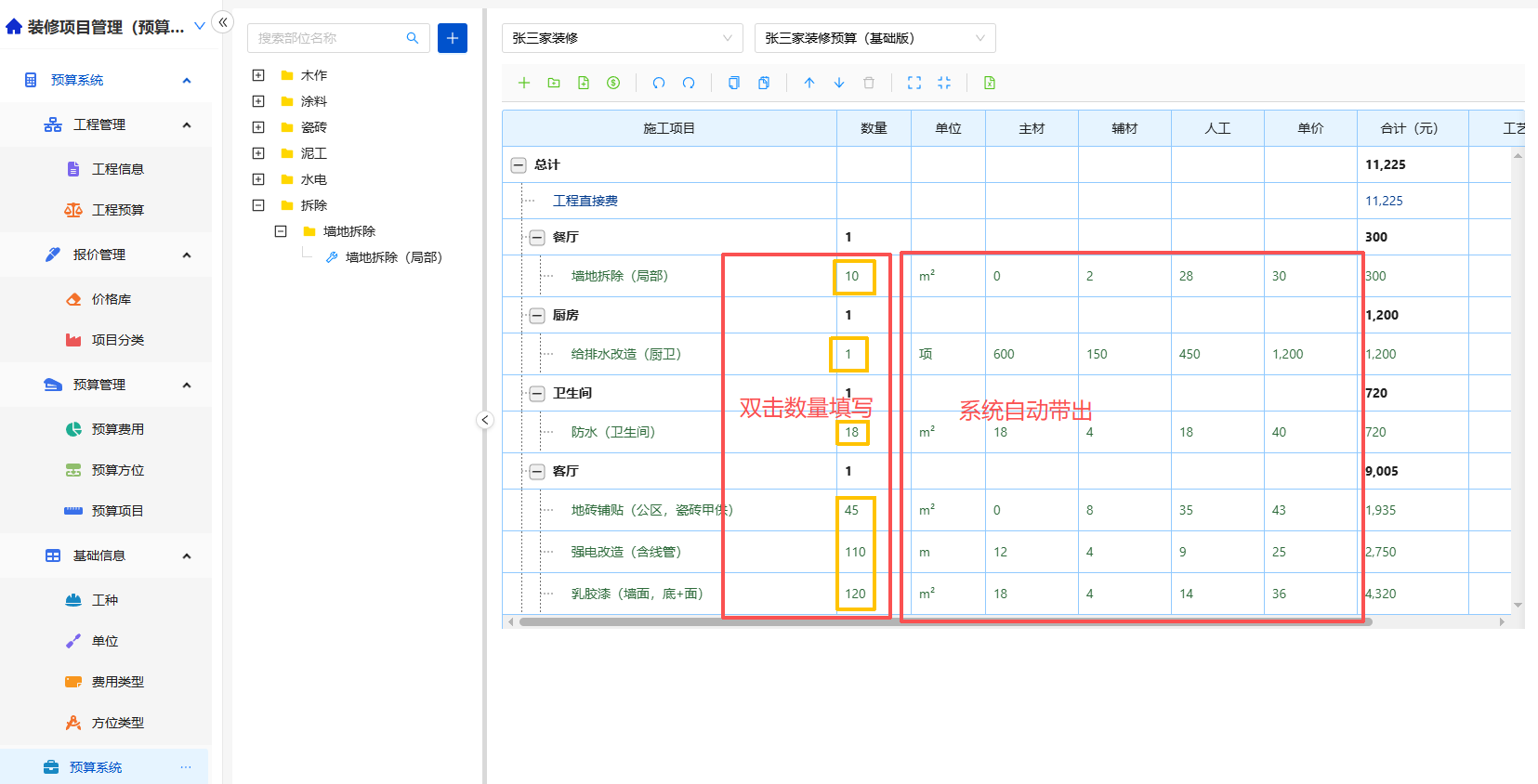The width and height of the screenshot is (1538, 784).
Task: Move row up with up arrow icon
Action: (809, 83)
